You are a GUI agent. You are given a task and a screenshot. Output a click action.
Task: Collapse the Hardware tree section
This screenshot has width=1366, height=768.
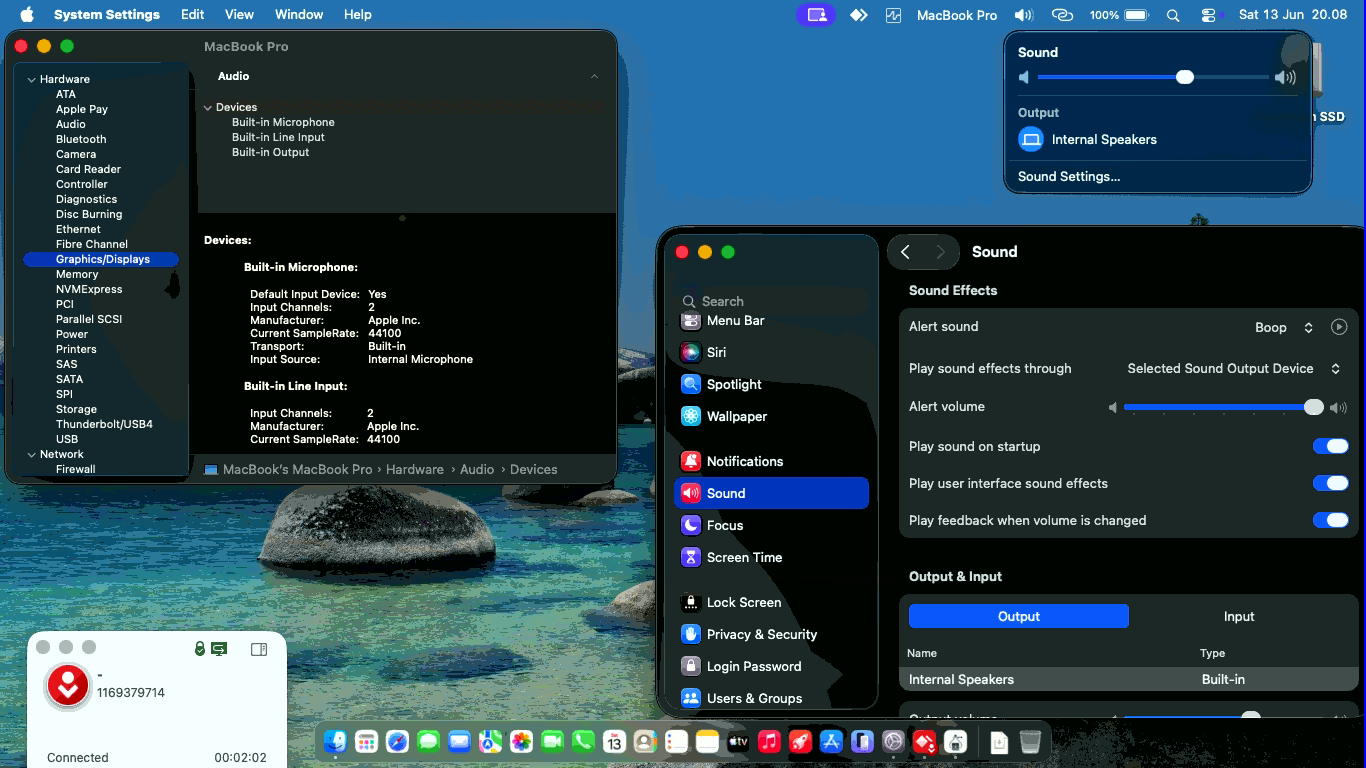click(32, 79)
